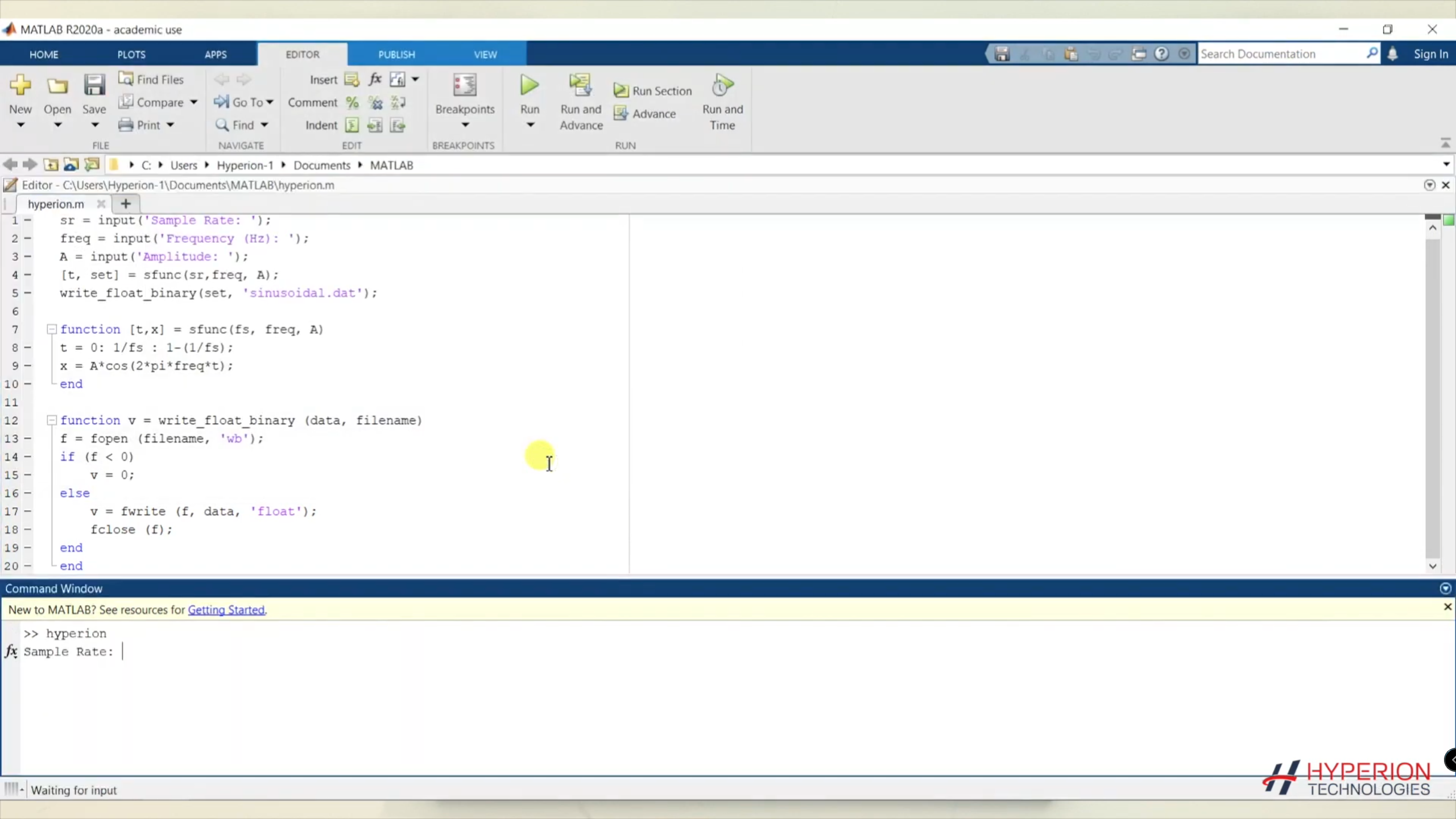Image resolution: width=1456 pixels, height=819 pixels.
Task: Click the Print icon
Action: [126, 125]
